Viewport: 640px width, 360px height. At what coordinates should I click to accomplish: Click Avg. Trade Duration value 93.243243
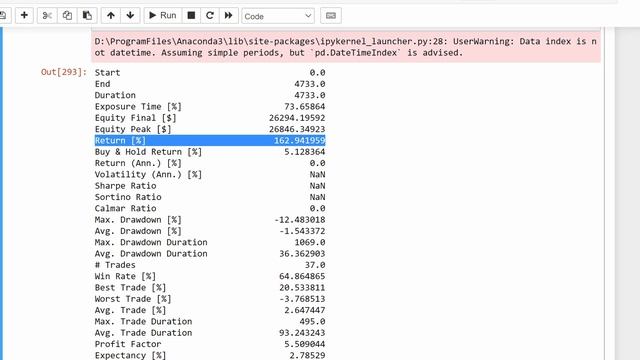tap(302, 333)
